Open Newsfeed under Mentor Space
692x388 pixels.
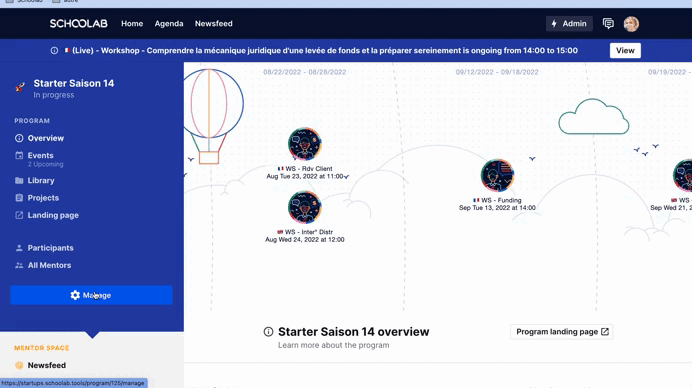click(47, 365)
